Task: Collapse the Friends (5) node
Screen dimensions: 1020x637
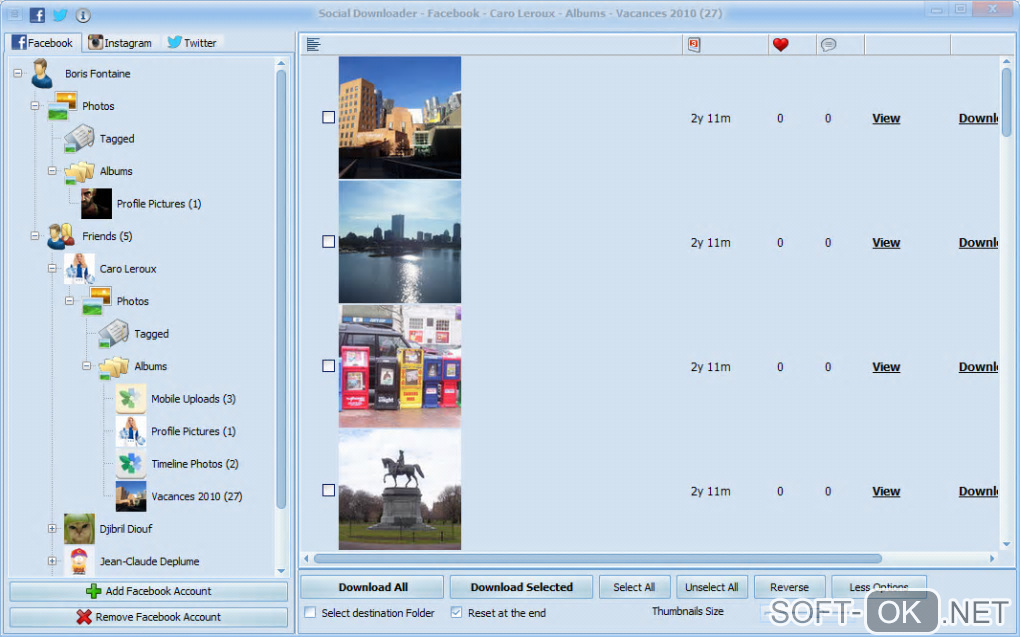Action: tap(35, 236)
